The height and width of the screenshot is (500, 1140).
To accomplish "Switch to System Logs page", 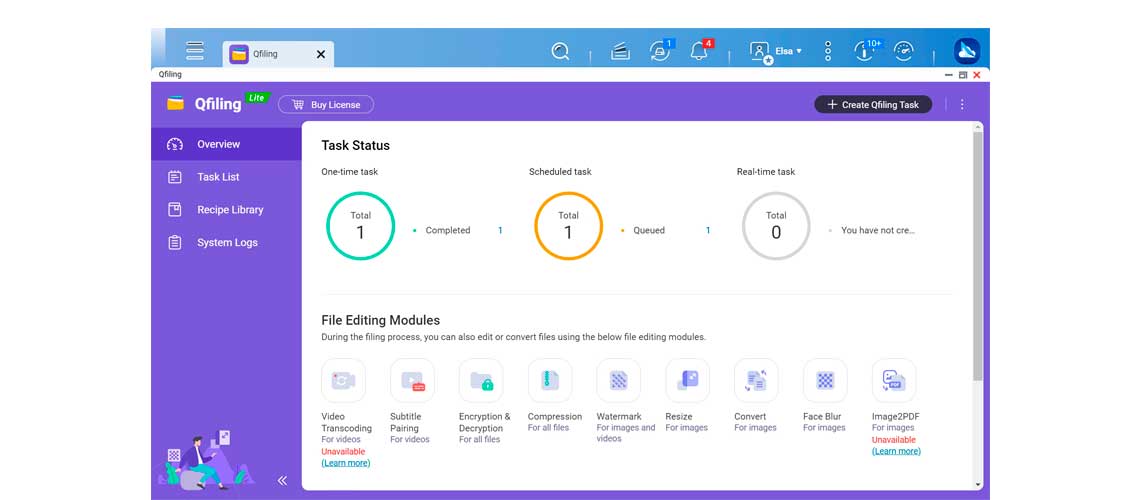I will click(x=227, y=243).
